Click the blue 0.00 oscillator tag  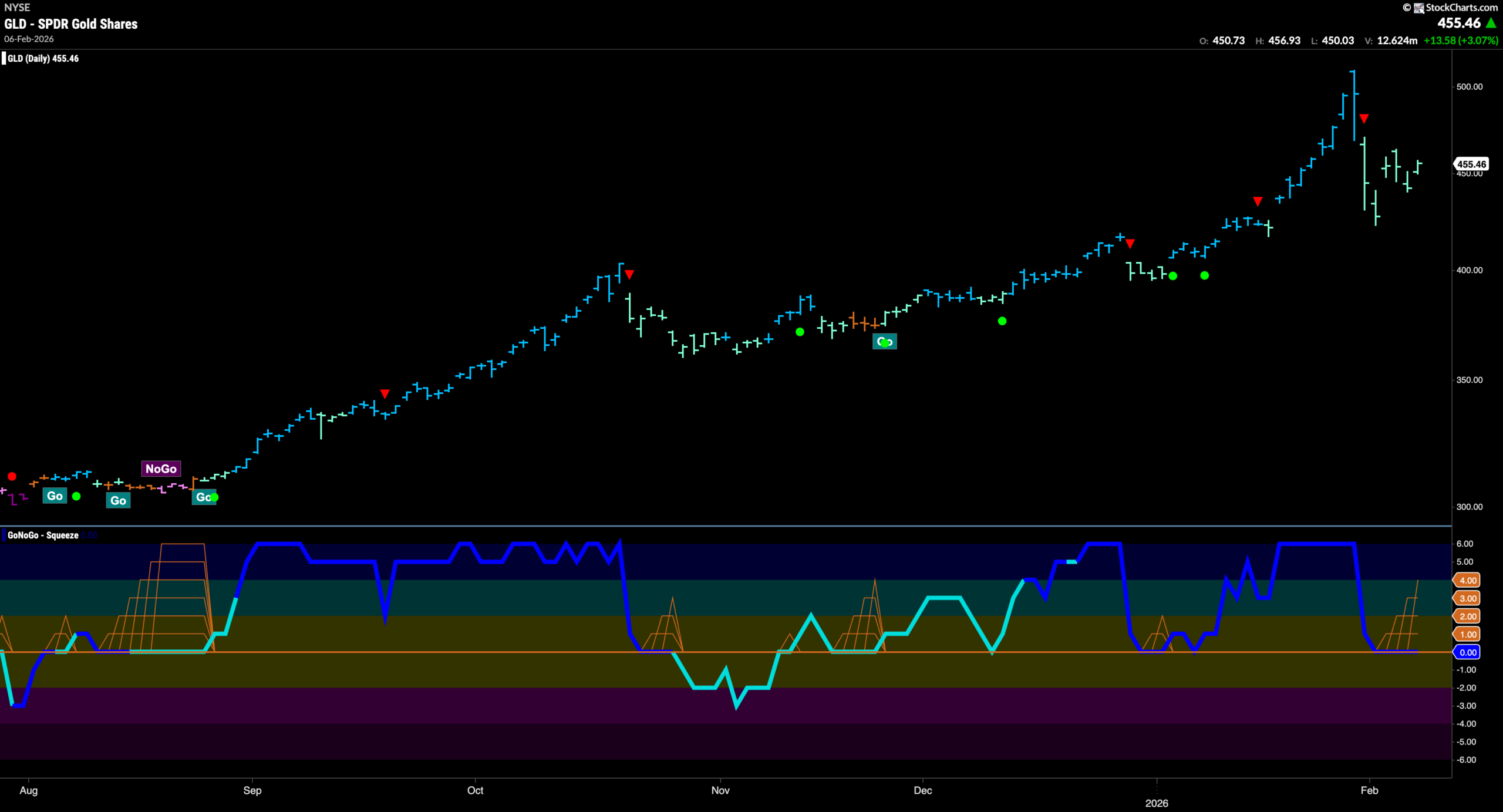(x=1467, y=652)
